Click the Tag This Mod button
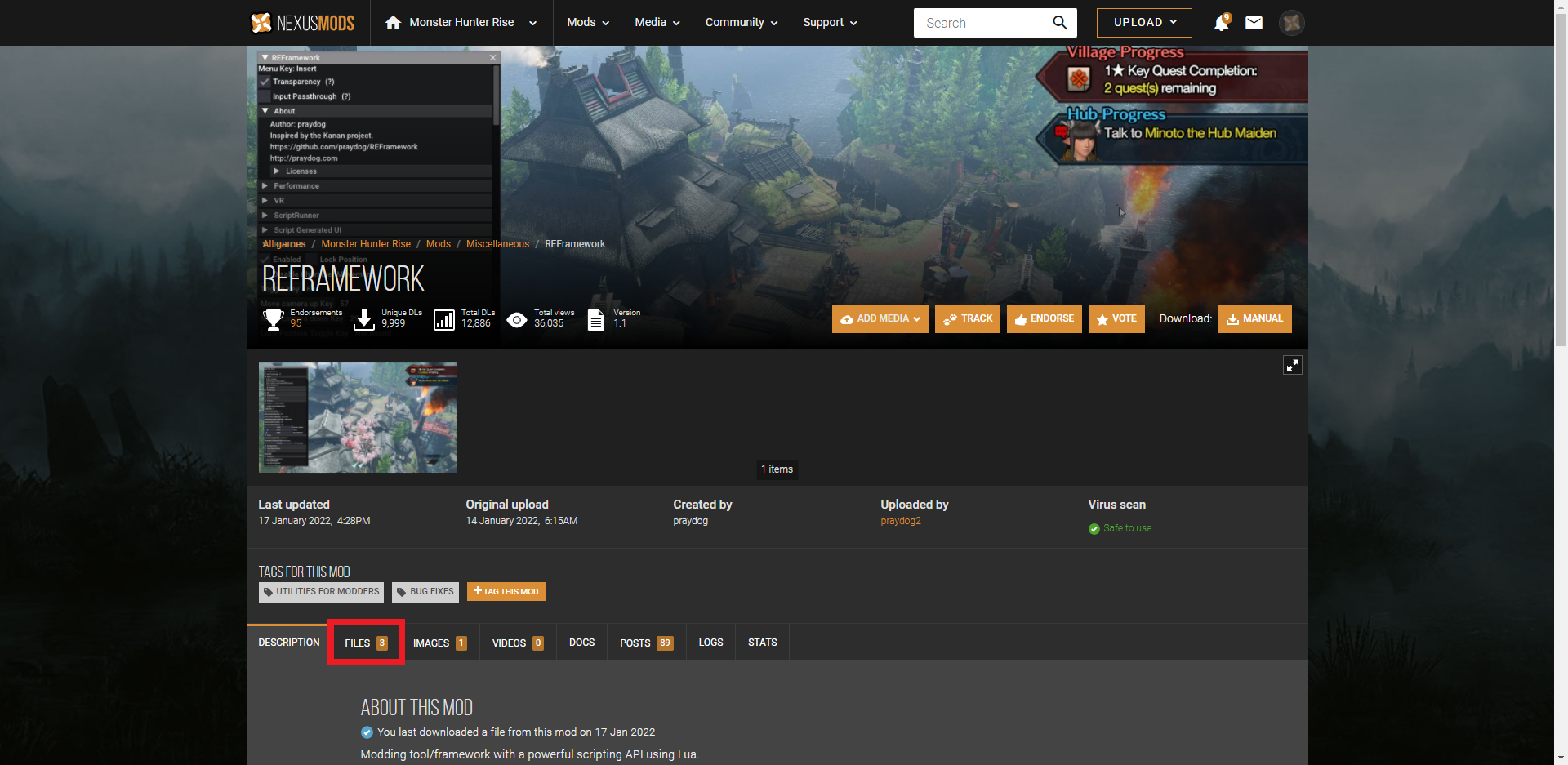This screenshot has width=1568, height=765. [x=506, y=592]
